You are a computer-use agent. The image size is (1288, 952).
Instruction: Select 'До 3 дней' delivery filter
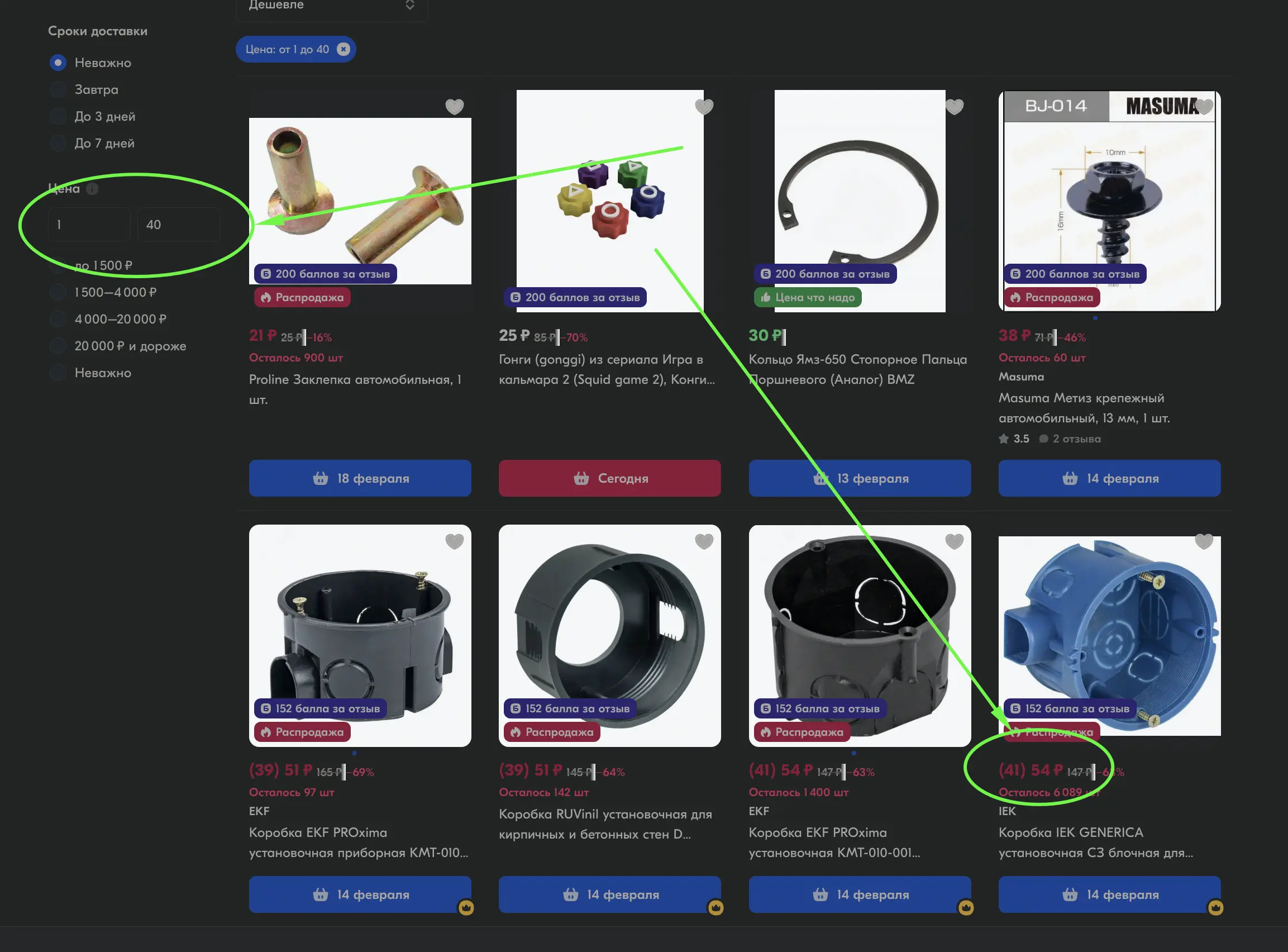pos(58,116)
